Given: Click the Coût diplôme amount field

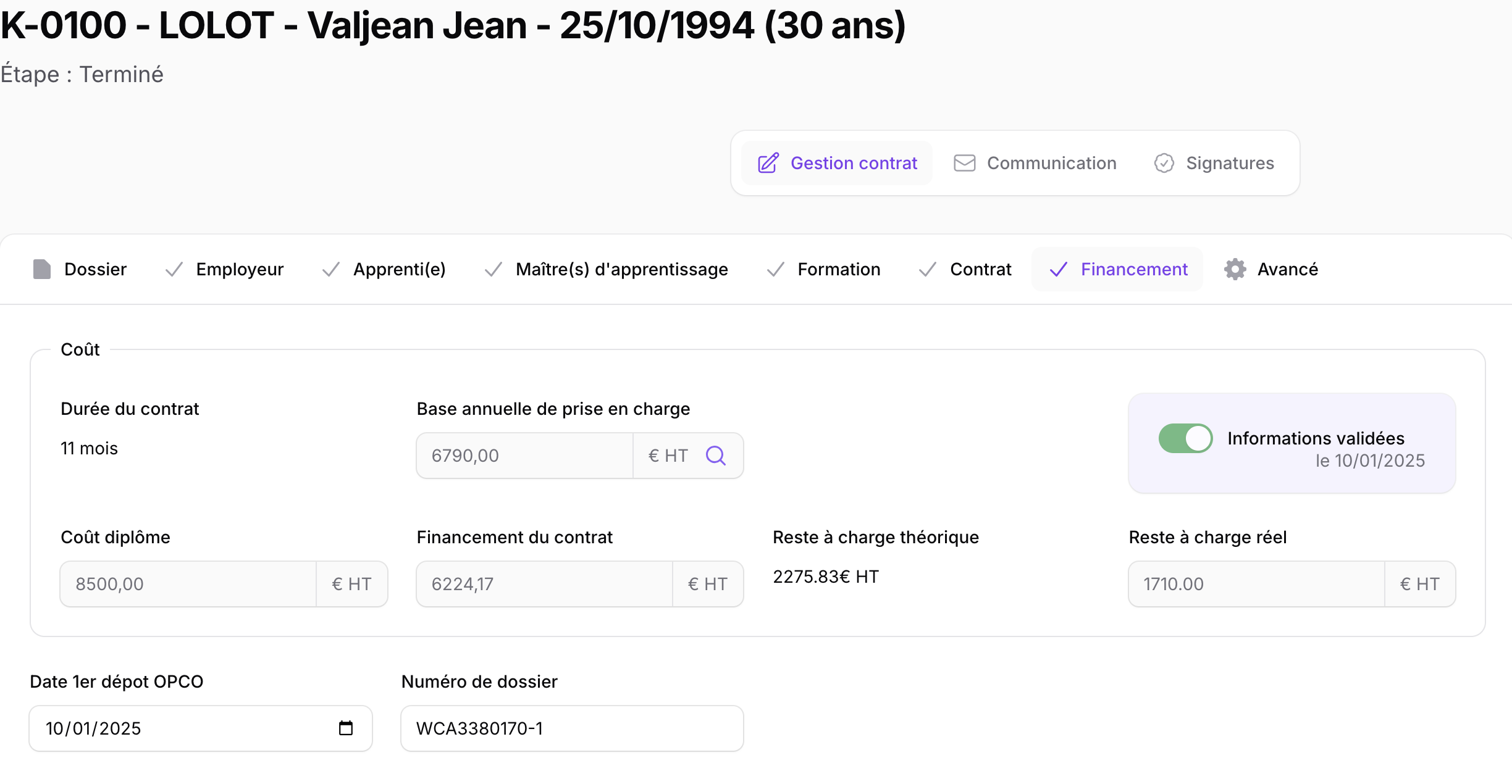Looking at the screenshot, I should pyautogui.click(x=188, y=584).
